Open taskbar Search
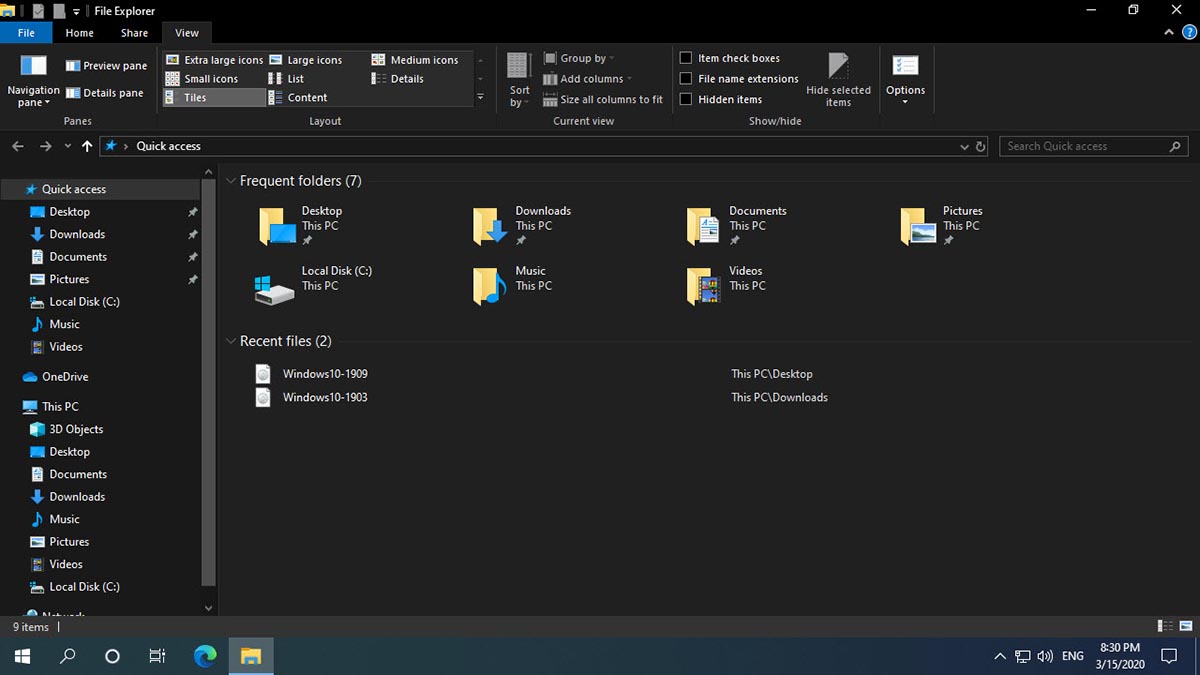1200x675 pixels. (68, 657)
